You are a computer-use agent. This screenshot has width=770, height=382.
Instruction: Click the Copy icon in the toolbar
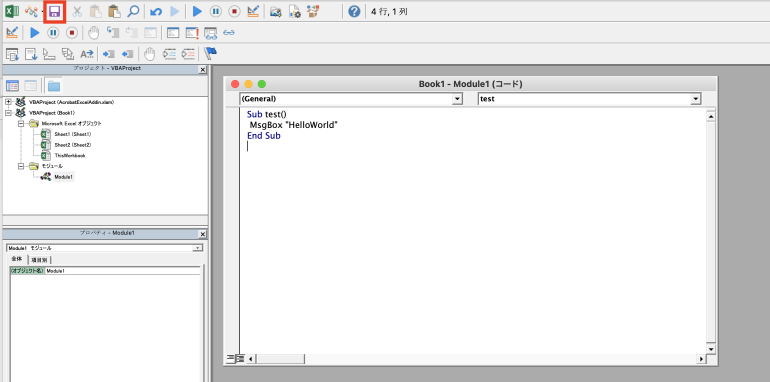pos(96,11)
